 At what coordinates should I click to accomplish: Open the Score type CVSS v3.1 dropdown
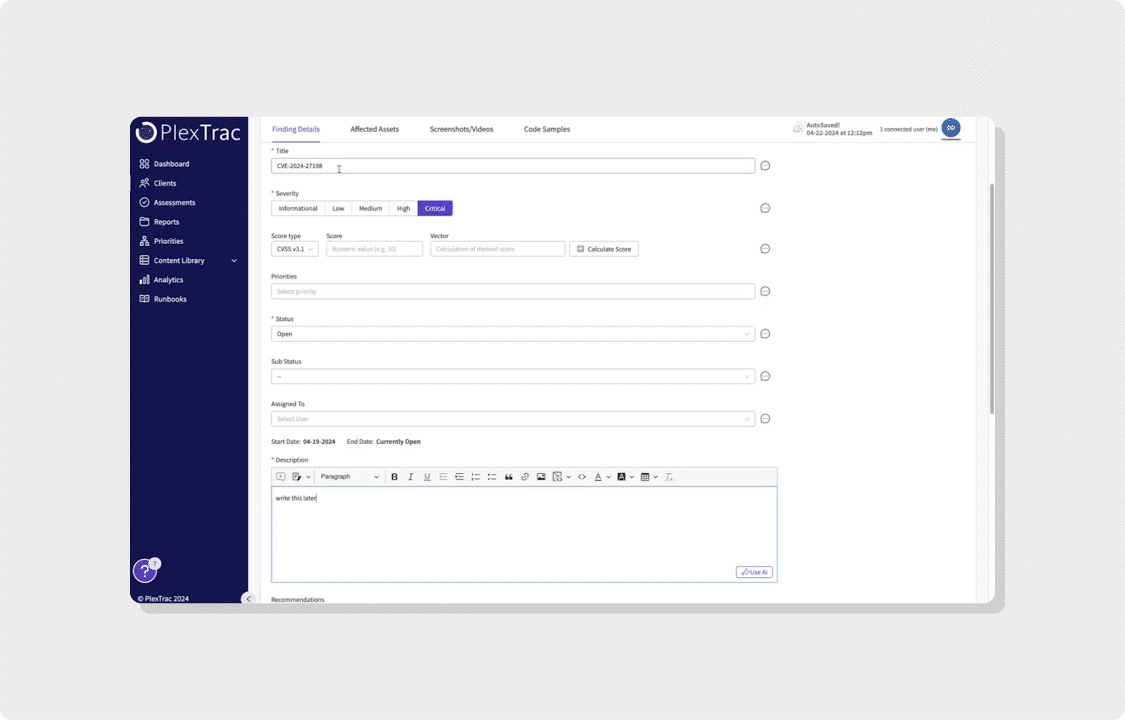(x=295, y=249)
